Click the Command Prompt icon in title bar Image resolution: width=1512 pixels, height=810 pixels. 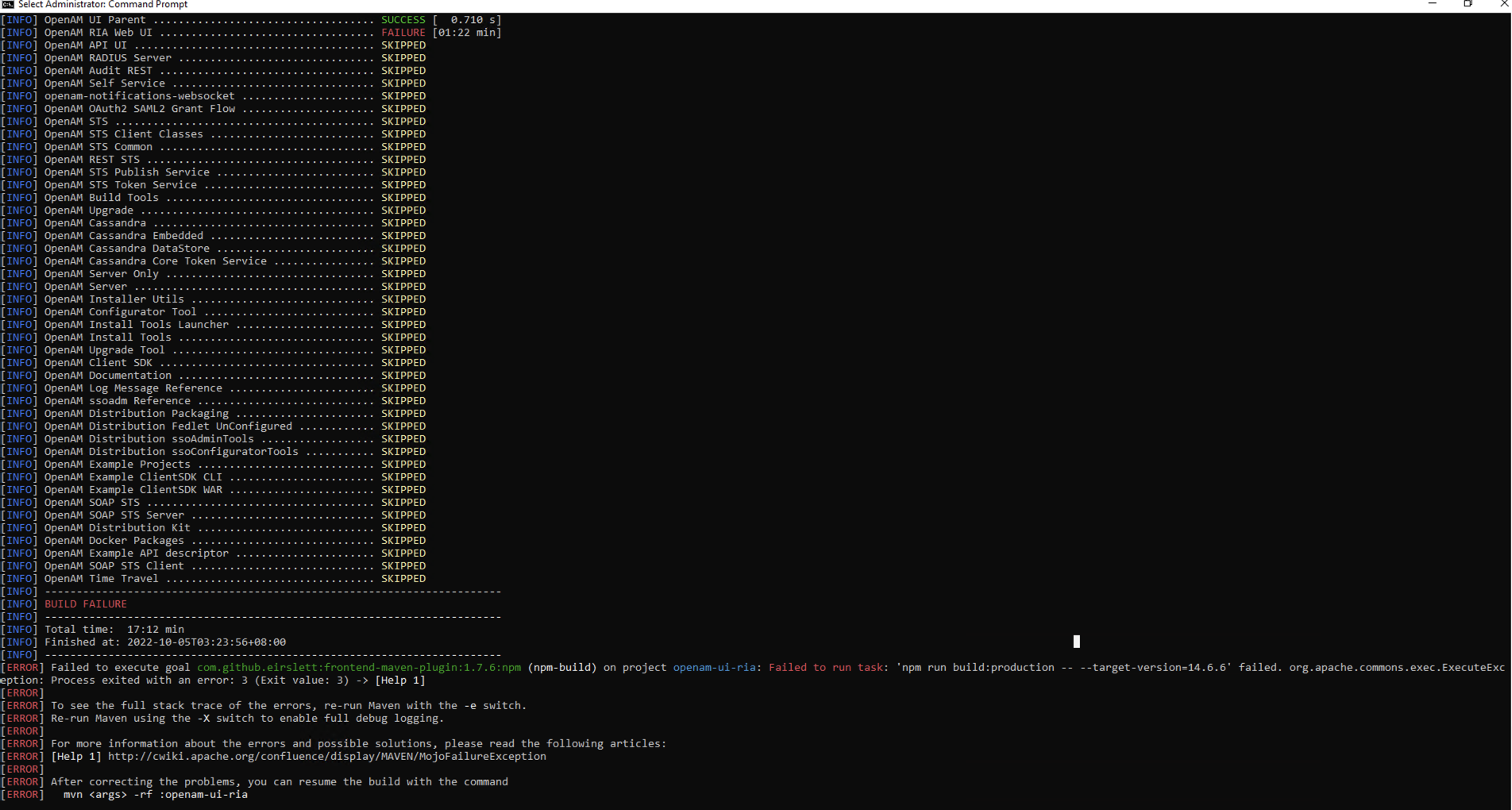8,5
